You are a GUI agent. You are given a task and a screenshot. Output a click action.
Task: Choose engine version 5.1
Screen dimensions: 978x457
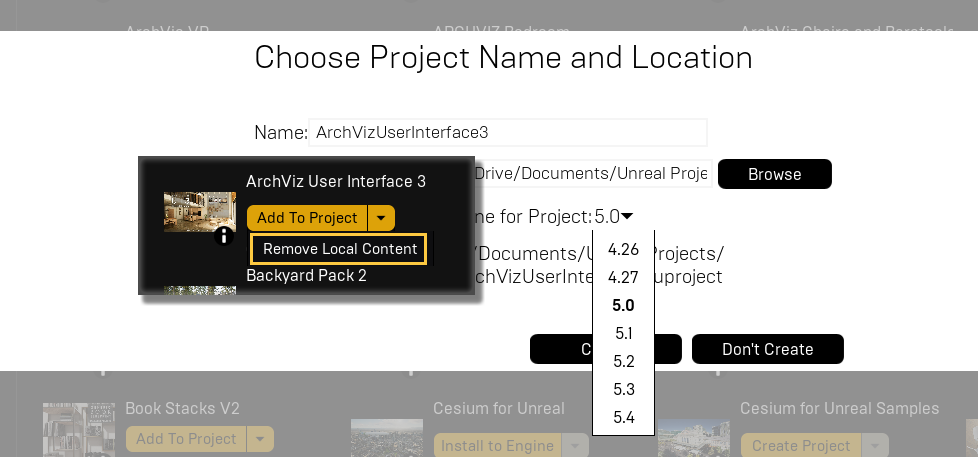[623, 333]
